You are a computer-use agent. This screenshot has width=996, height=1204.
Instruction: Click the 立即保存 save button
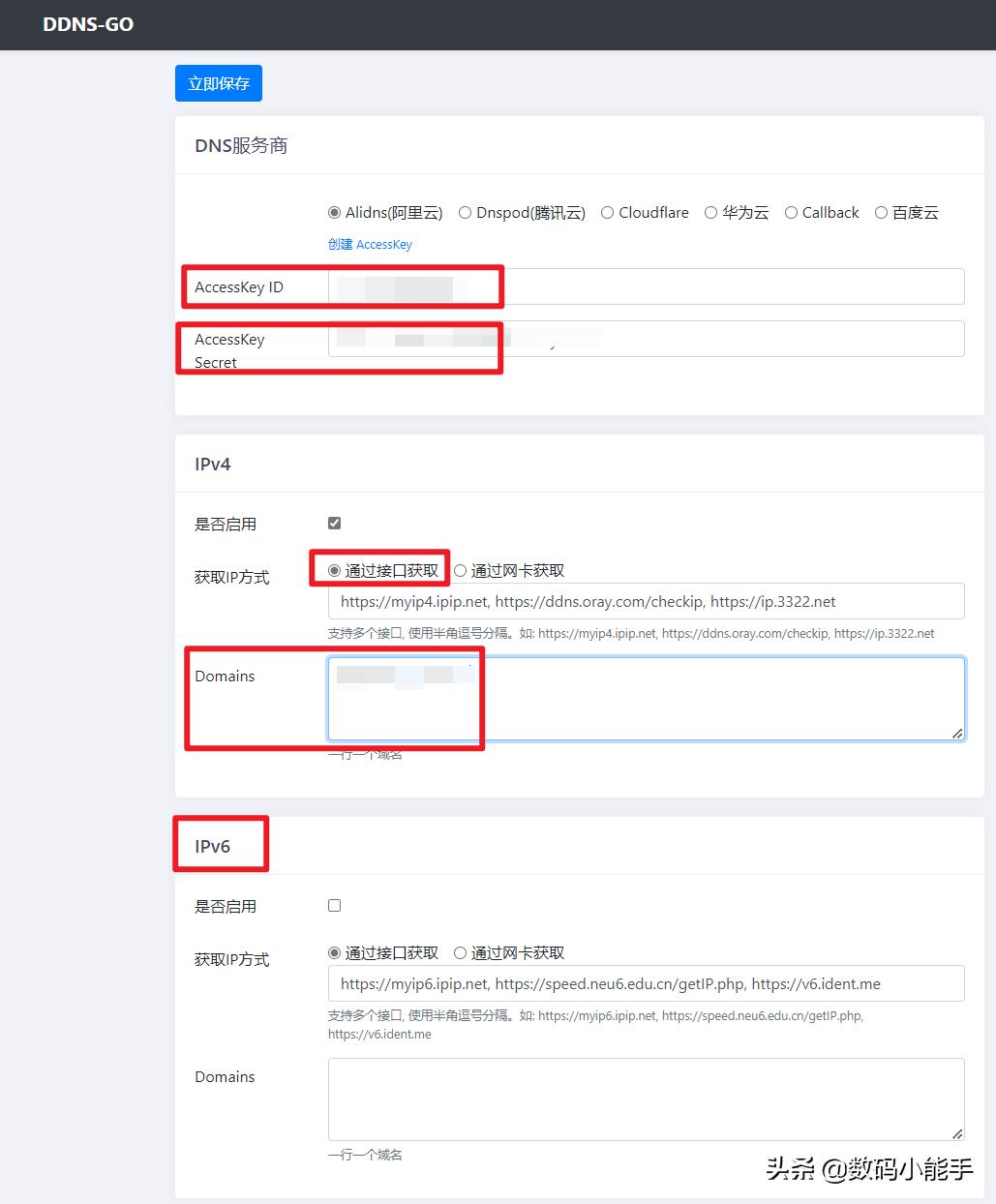pos(218,83)
